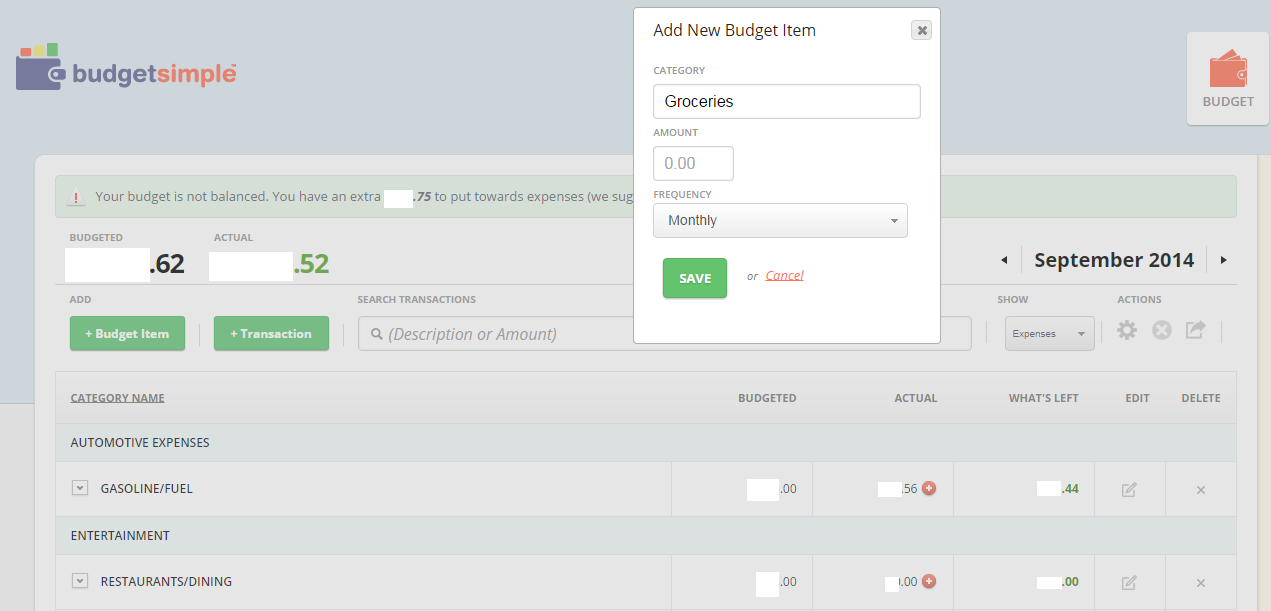This screenshot has width=1271, height=611.
Task: Add transaction to Restaurants/Dining actual amount
Action: point(929,581)
